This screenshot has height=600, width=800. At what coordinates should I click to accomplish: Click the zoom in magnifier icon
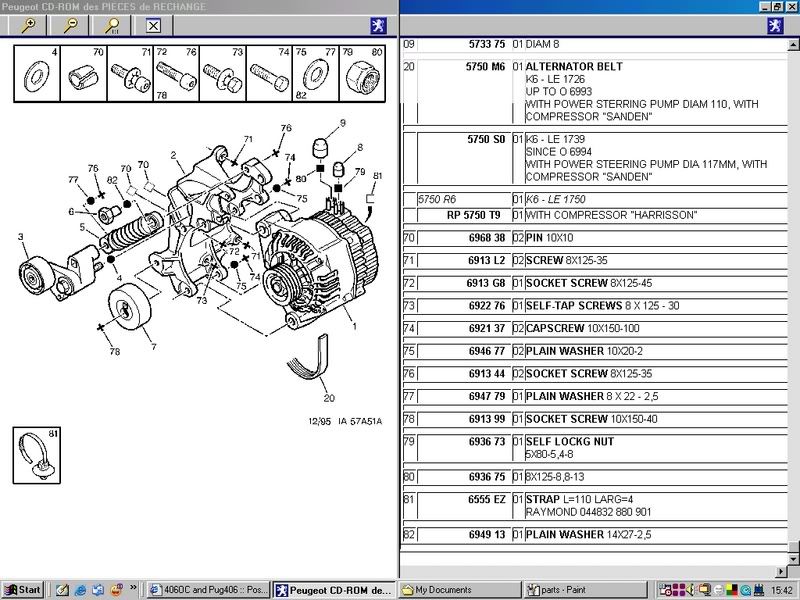point(28,26)
